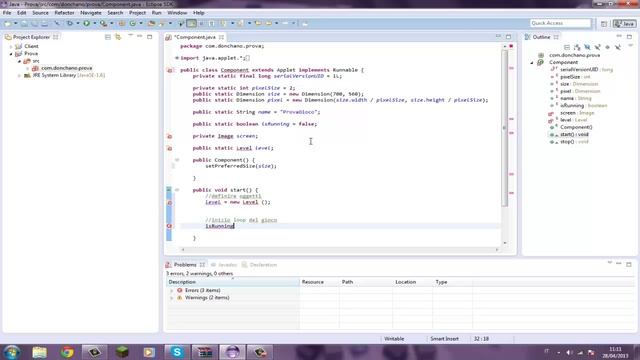The height and width of the screenshot is (360, 640).
Task: Click the New Java Class icon
Action: 133,24
